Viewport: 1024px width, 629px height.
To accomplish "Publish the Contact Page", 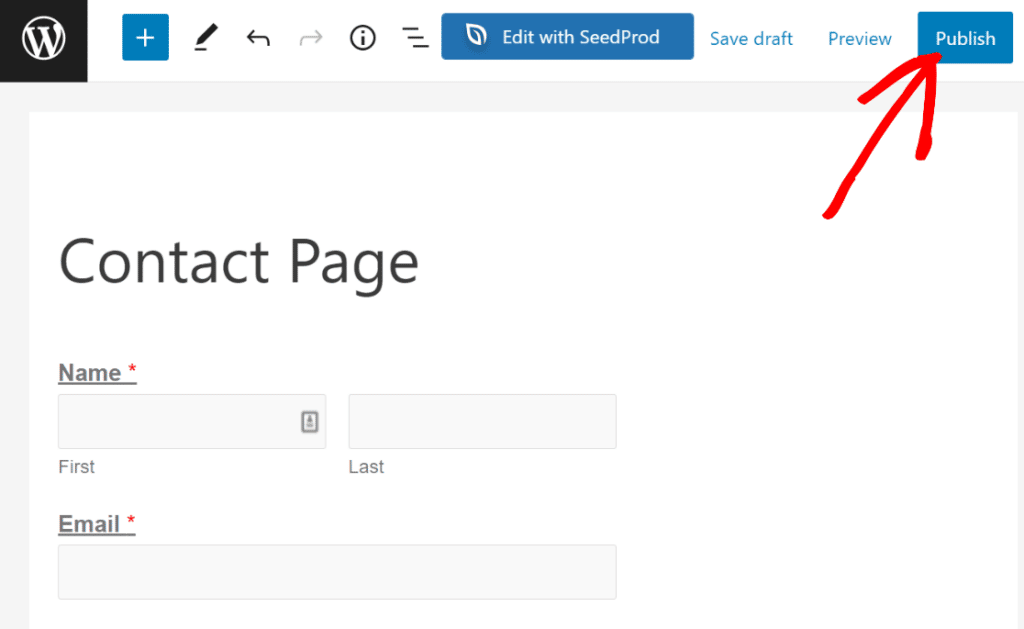I will click(964, 38).
